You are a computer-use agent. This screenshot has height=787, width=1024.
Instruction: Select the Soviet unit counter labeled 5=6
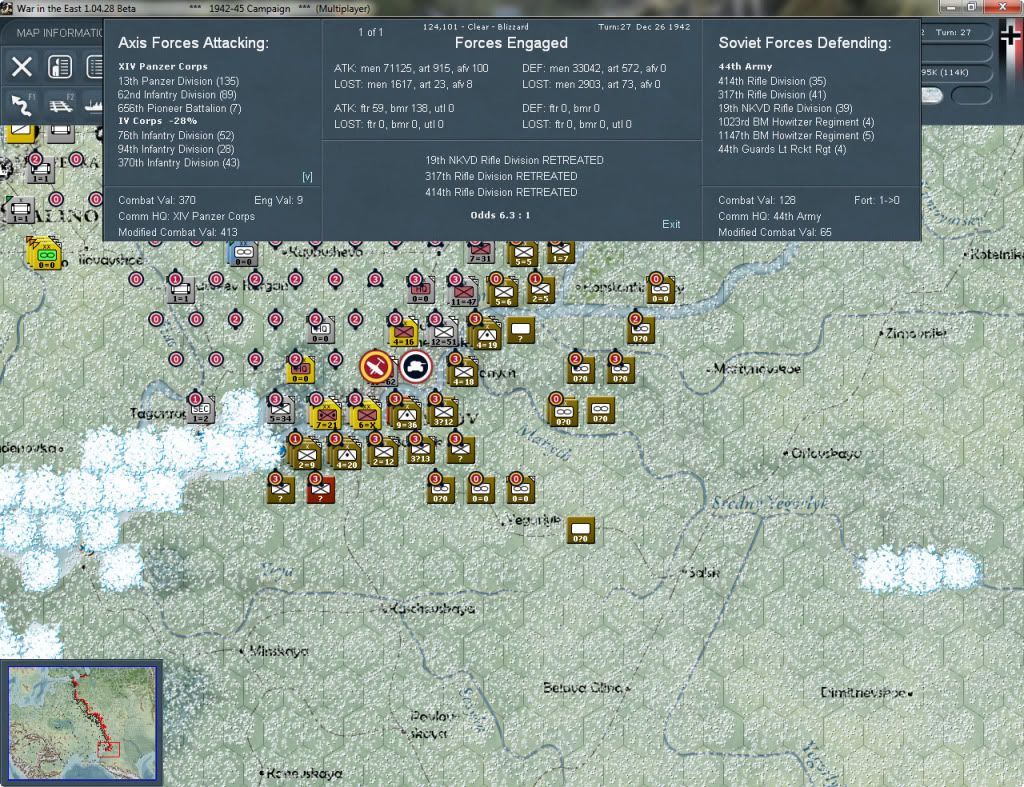504,293
